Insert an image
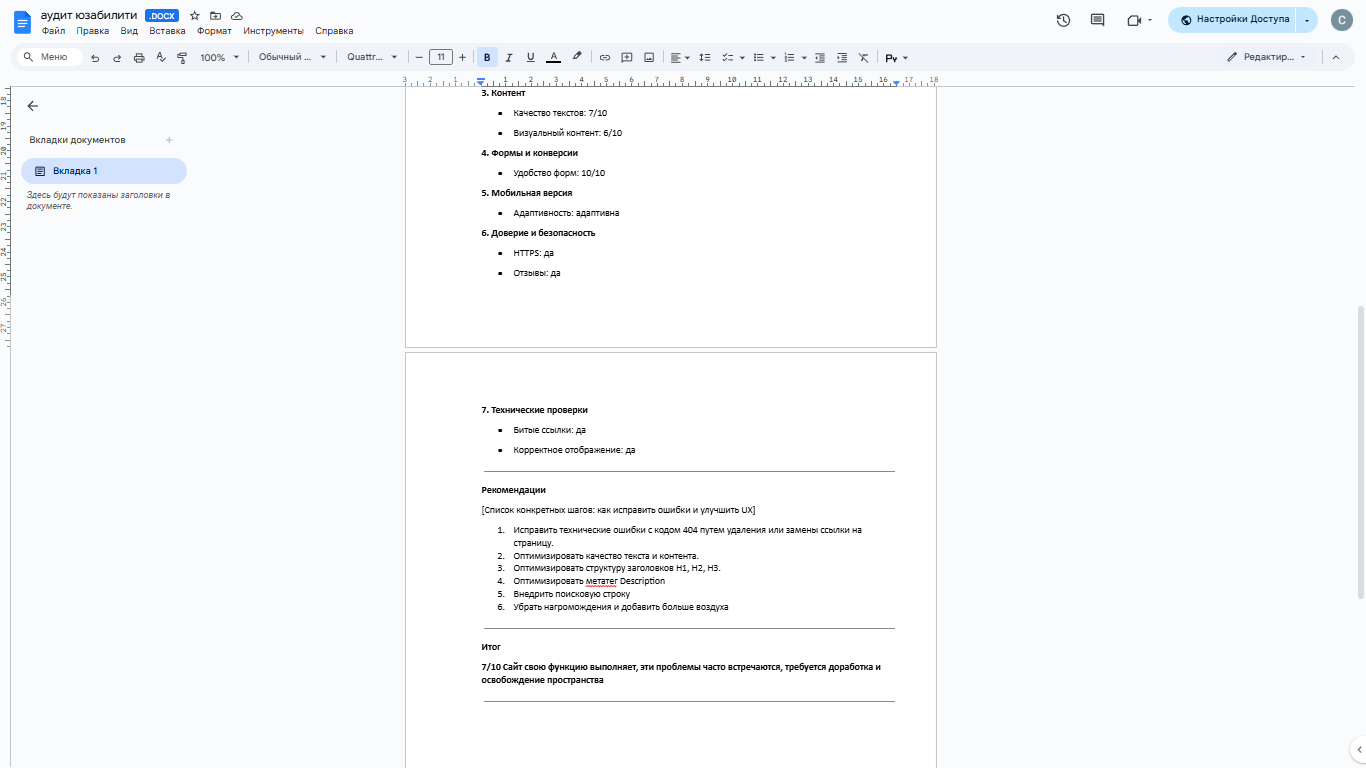Image resolution: width=1366 pixels, height=768 pixels. (649, 58)
